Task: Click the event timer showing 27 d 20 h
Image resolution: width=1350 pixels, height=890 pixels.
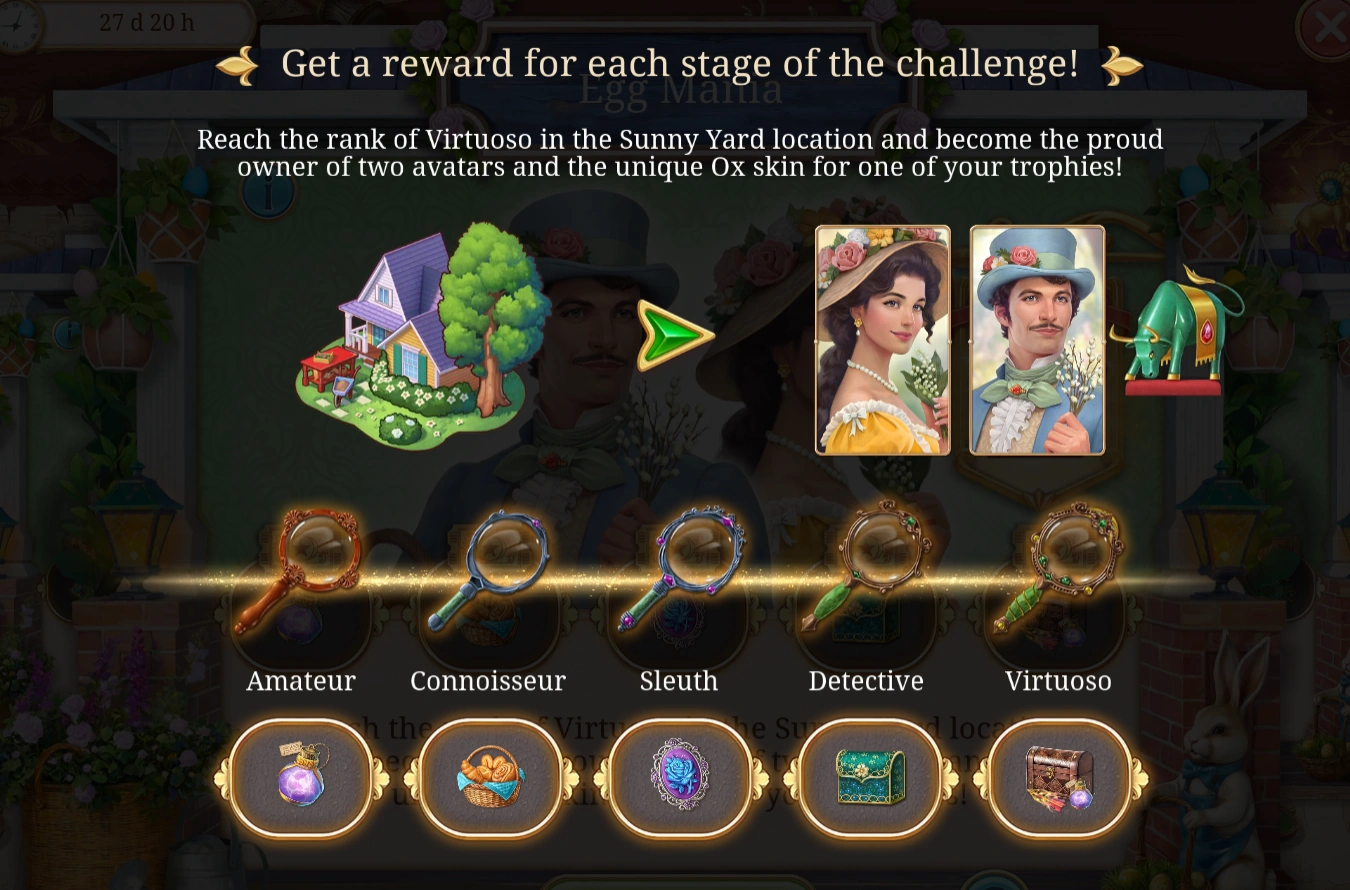Action: pyautogui.click(x=147, y=22)
